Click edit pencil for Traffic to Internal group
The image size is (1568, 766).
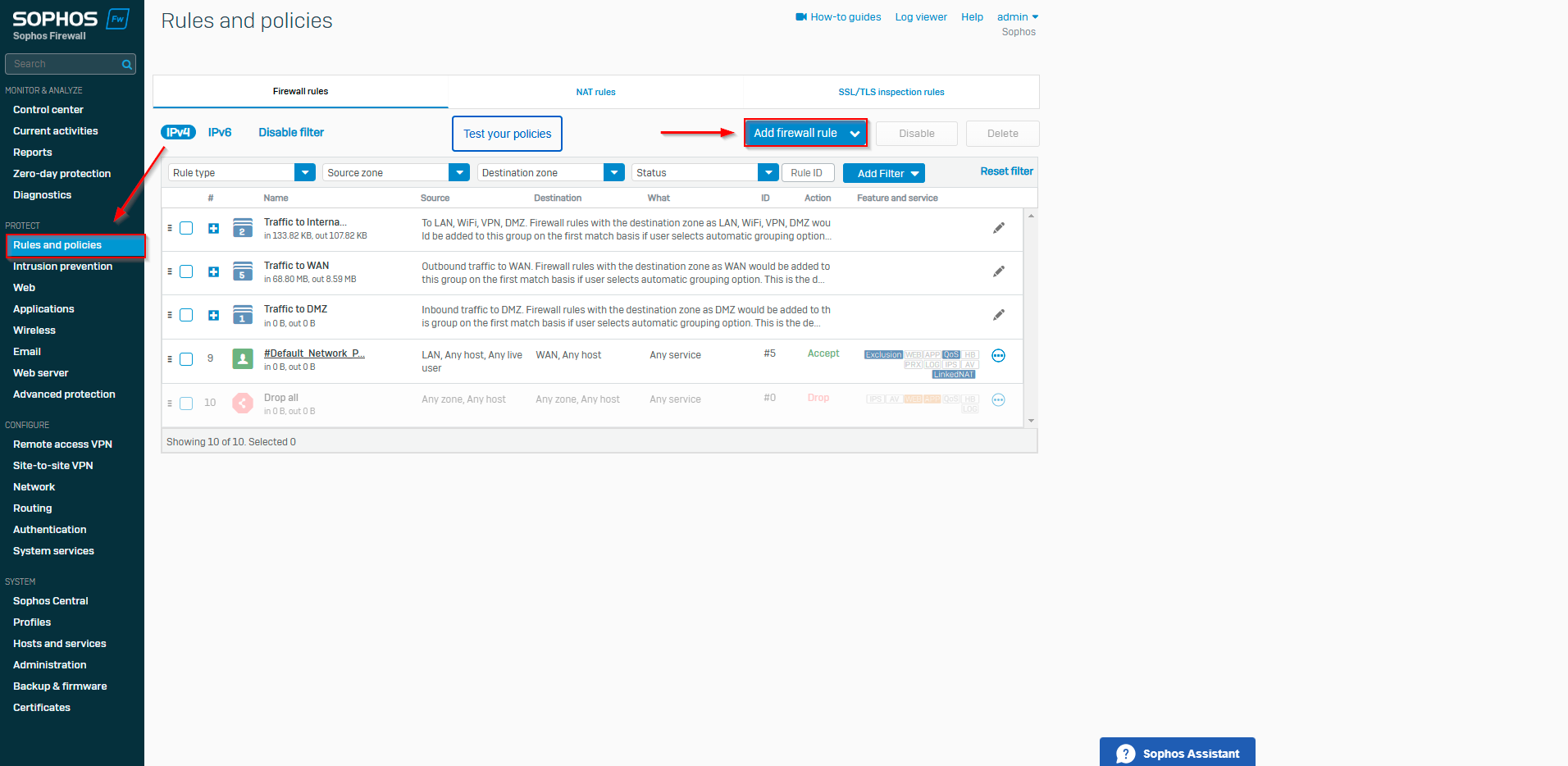point(999,228)
